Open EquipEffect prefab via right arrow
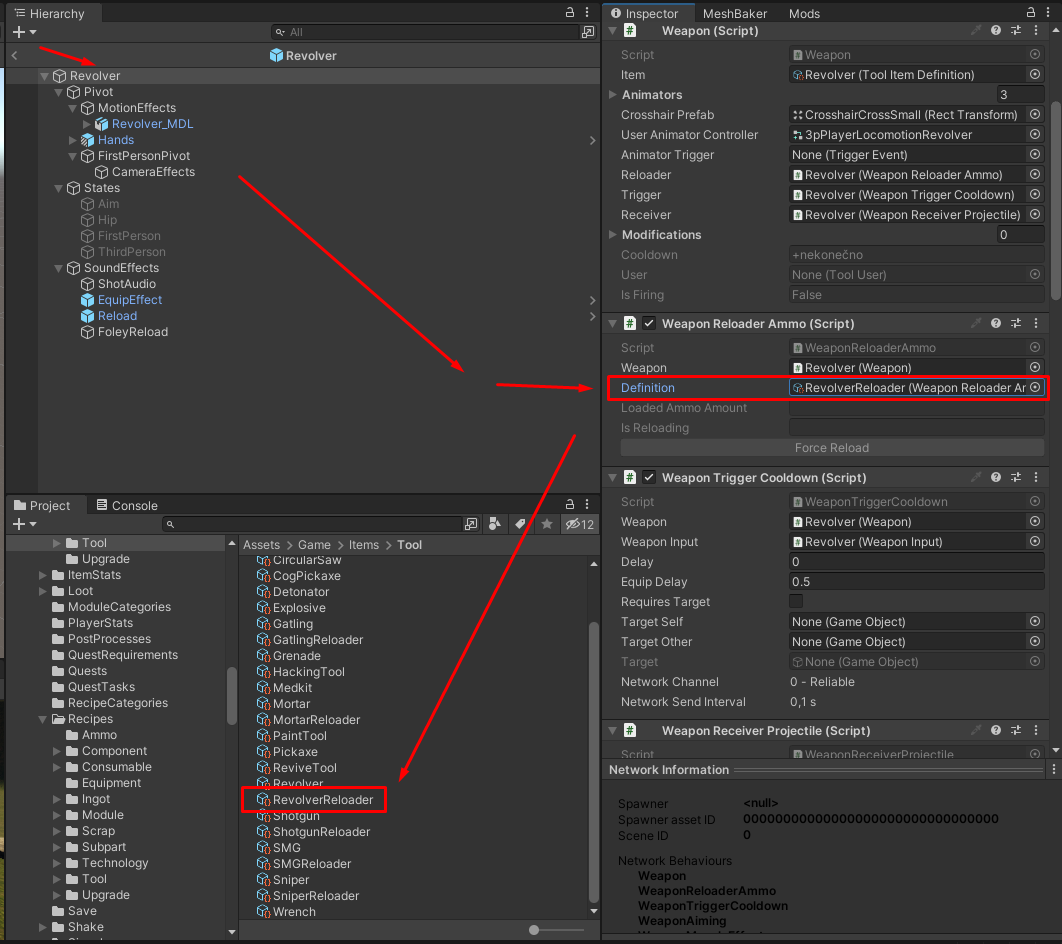This screenshot has height=944, width=1062. tap(593, 300)
